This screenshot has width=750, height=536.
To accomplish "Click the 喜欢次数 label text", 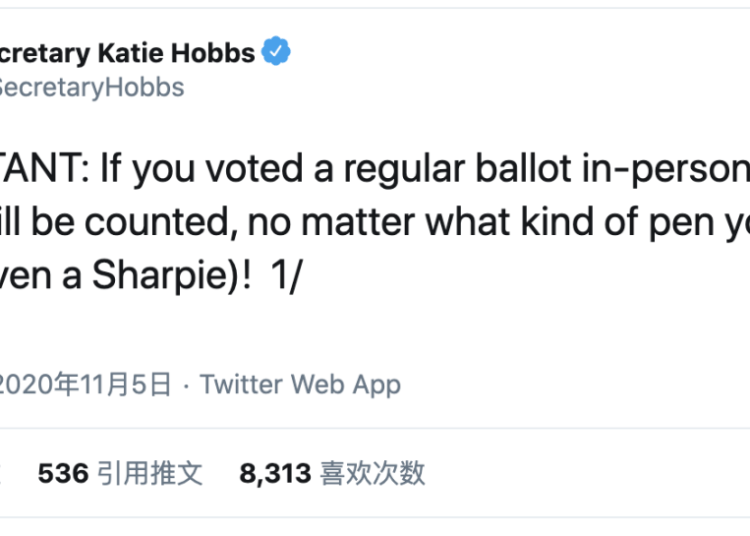I will [x=372, y=473].
